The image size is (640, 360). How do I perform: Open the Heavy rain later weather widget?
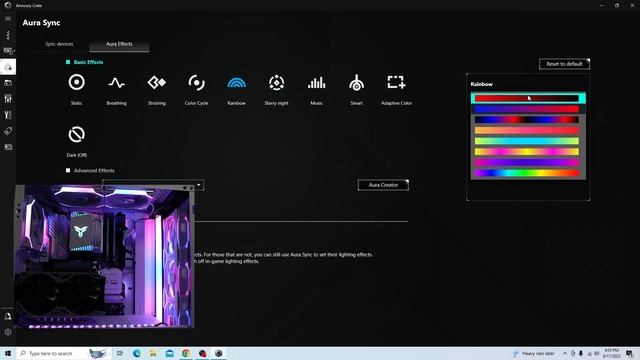534,353
